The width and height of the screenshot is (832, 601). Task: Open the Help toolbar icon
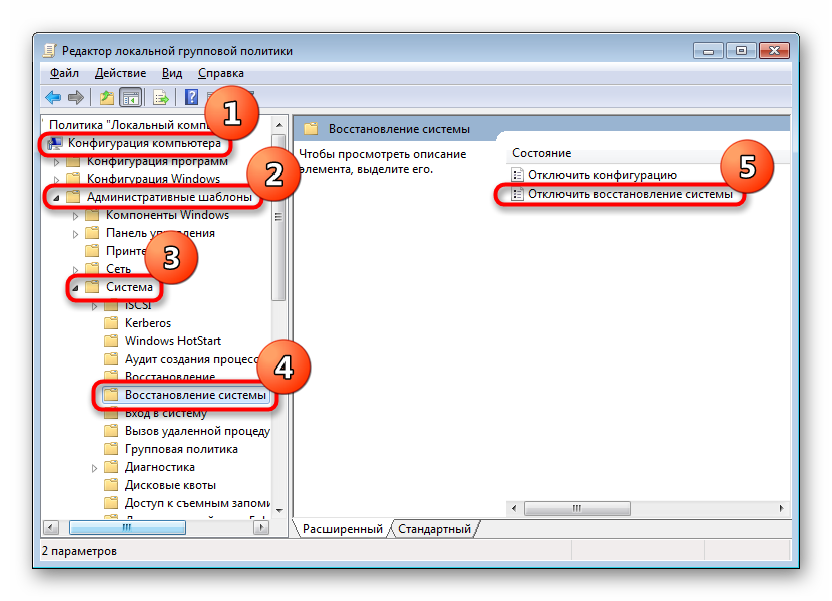(191, 97)
